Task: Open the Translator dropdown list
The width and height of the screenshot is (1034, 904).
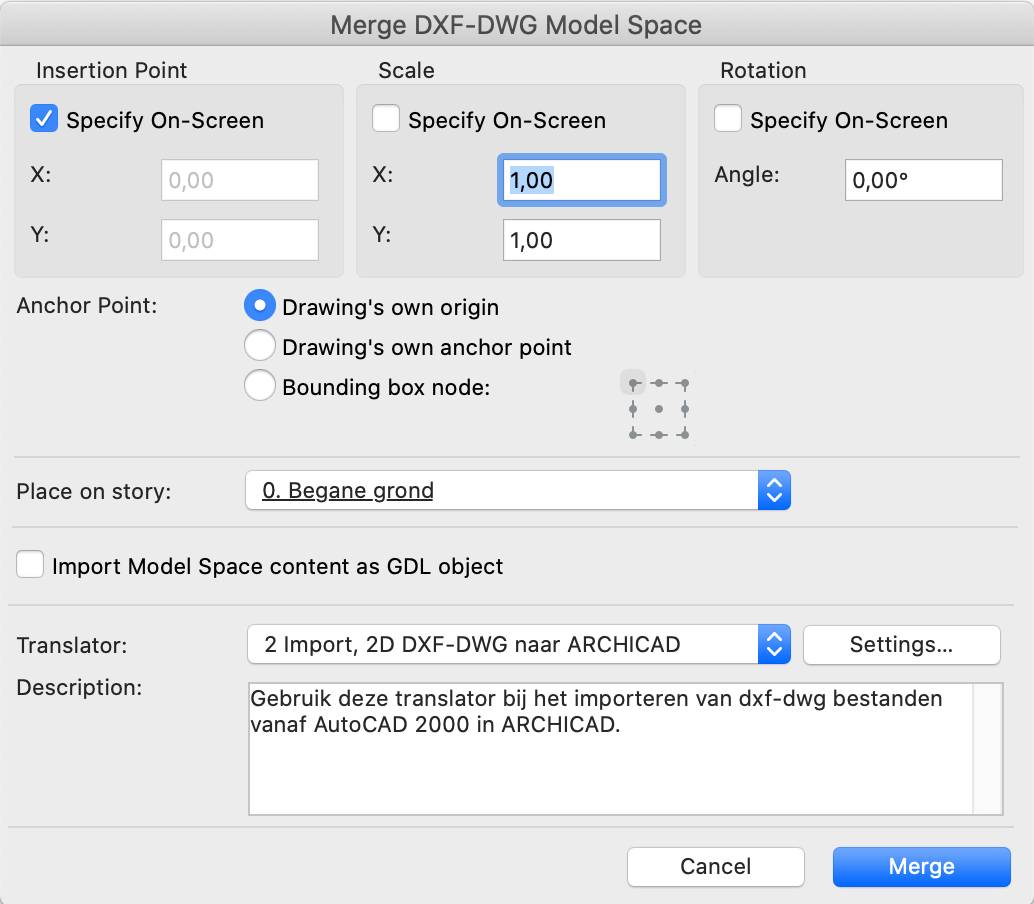Action: pos(519,644)
